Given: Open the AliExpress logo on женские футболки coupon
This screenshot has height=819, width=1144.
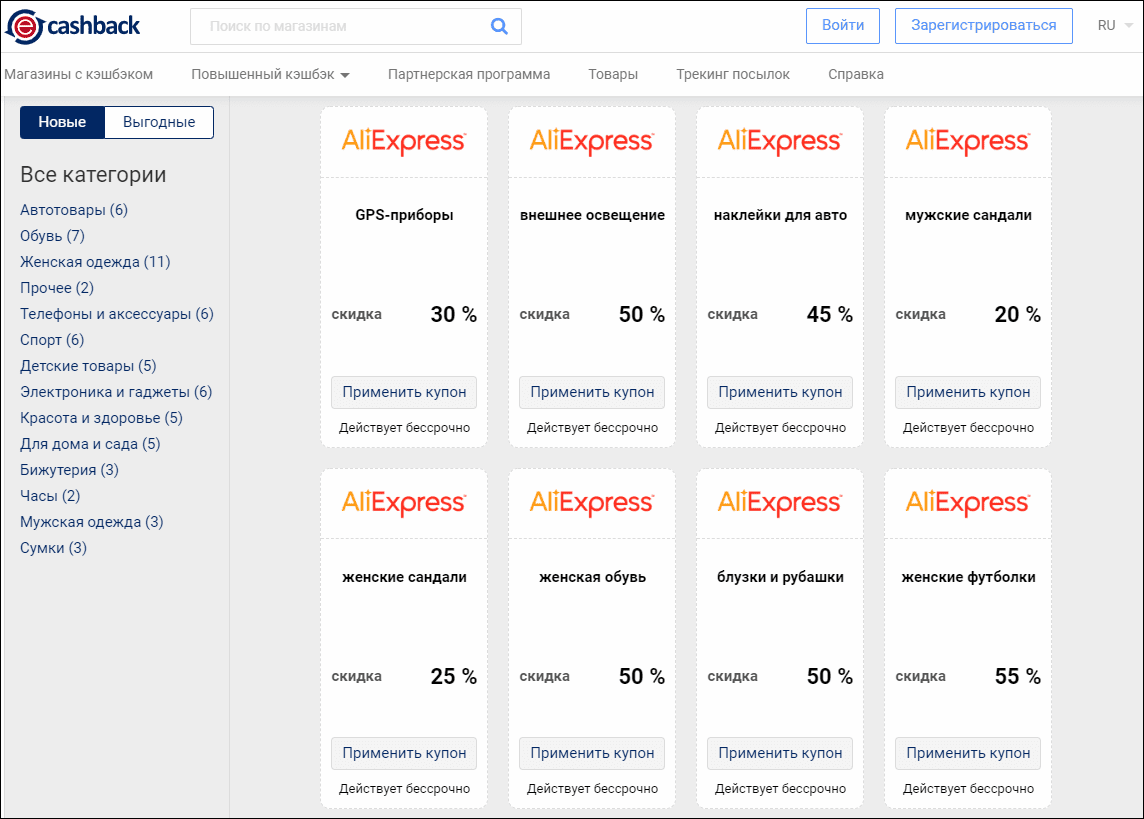Looking at the screenshot, I should [967, 502].
